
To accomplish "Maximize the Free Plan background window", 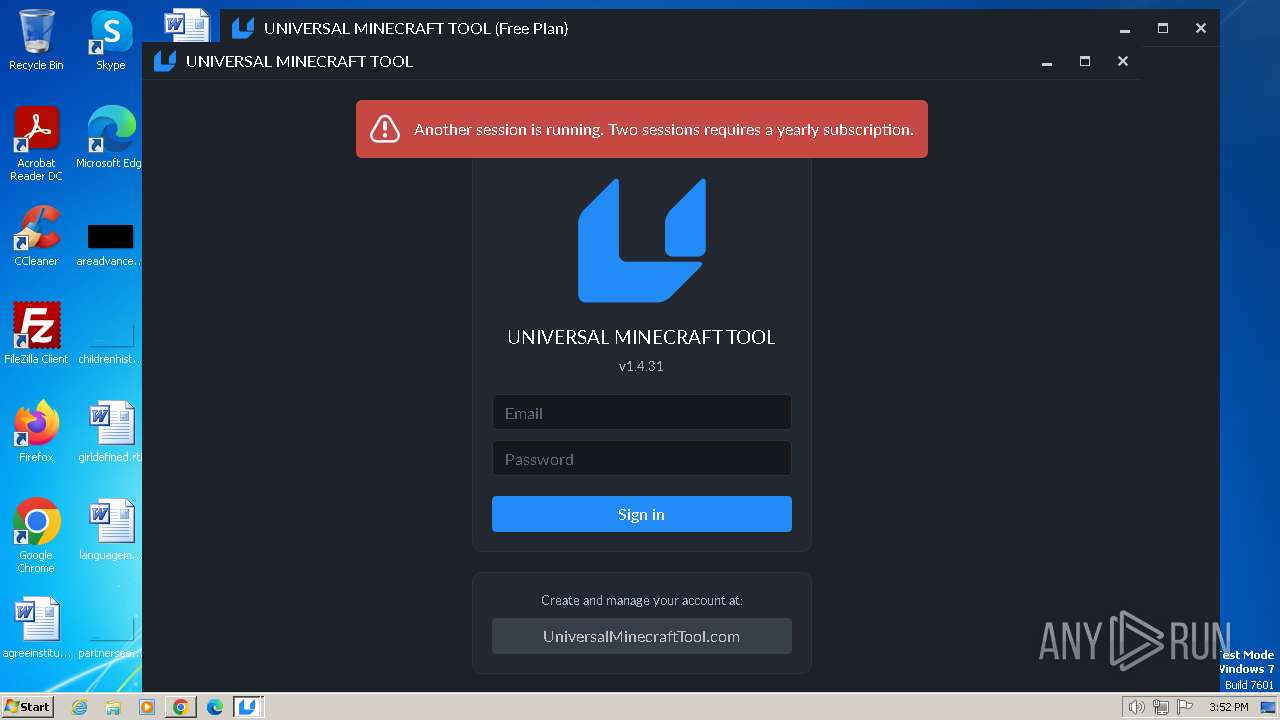I will click(1163, 29).
